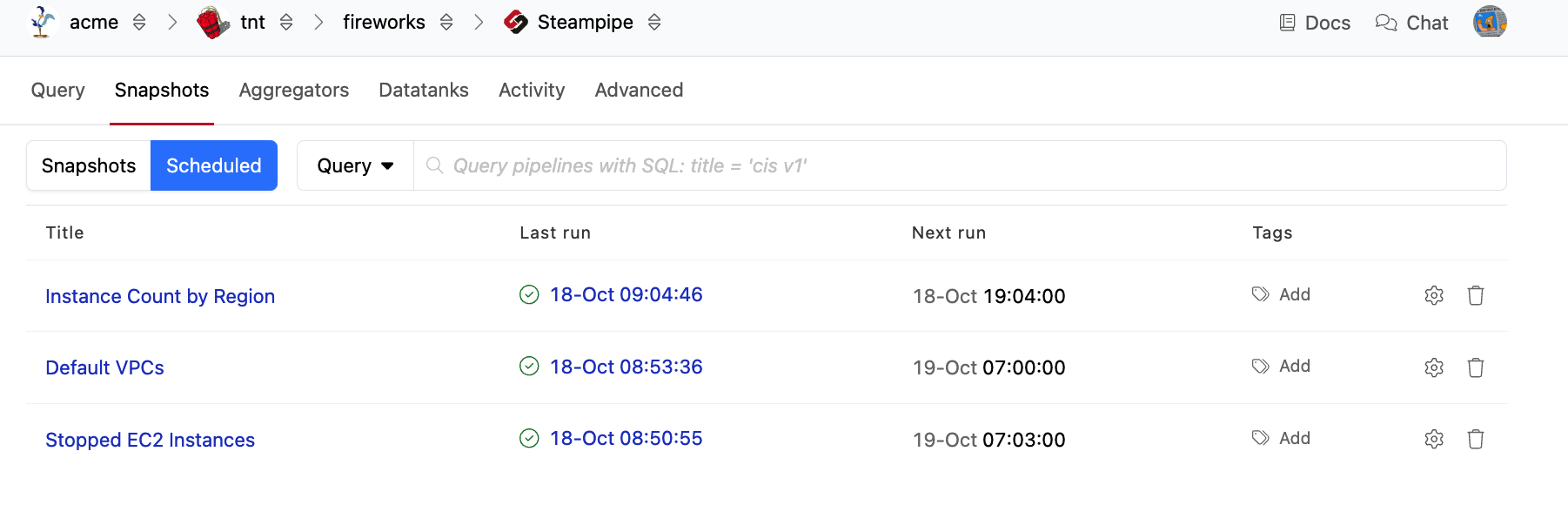Click the Steampipe logo icon in breadcrumb
The width and height of the screenshot is (1568, 512).
pos(516,23)
